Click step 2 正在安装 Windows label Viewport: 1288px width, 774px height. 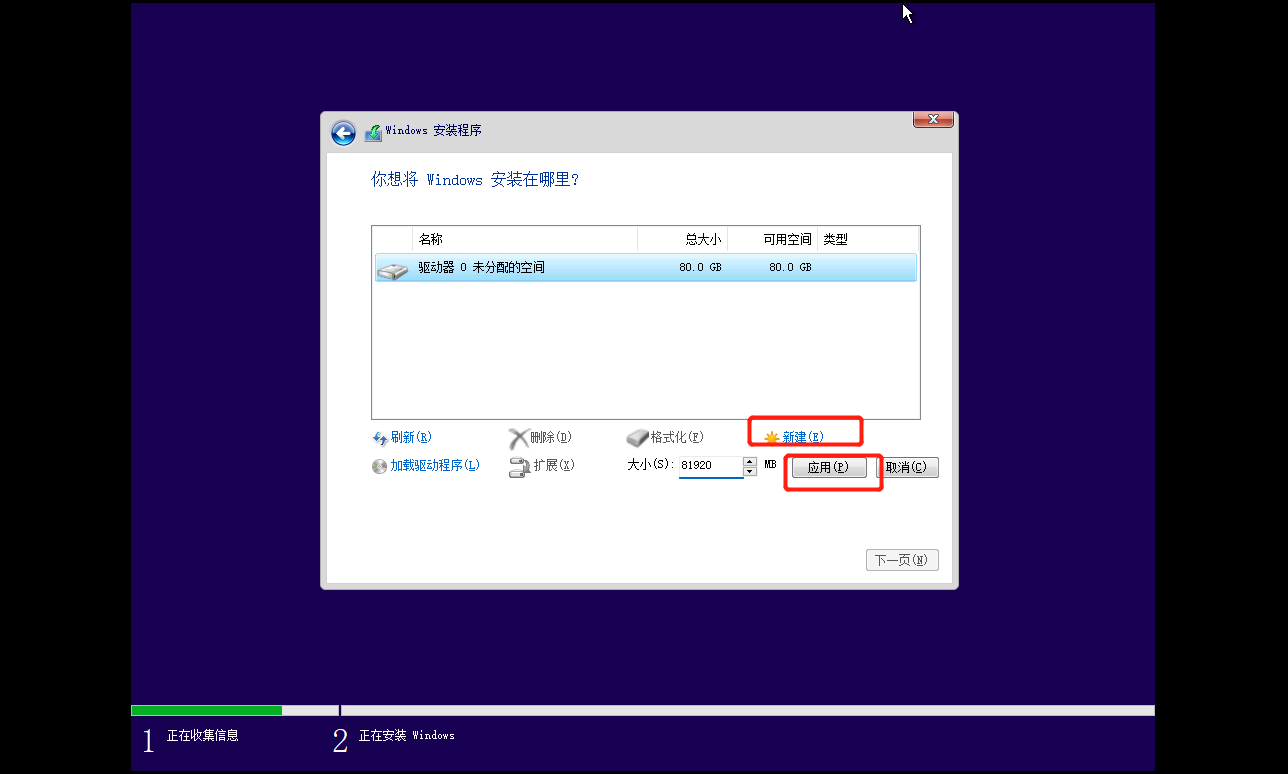(407, 735)
